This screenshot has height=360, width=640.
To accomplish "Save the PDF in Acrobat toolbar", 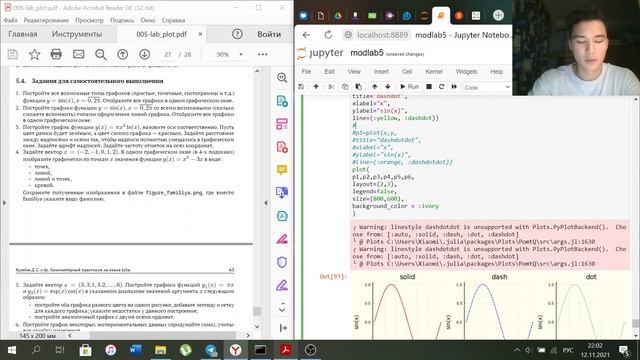I will (x=13, y=54).
